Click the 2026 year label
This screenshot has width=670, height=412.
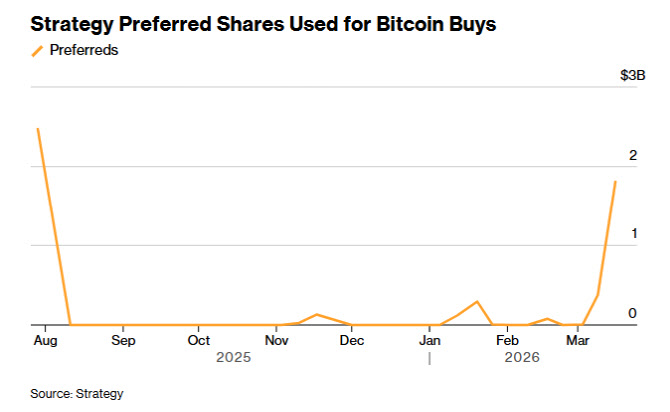click(522, 357)
